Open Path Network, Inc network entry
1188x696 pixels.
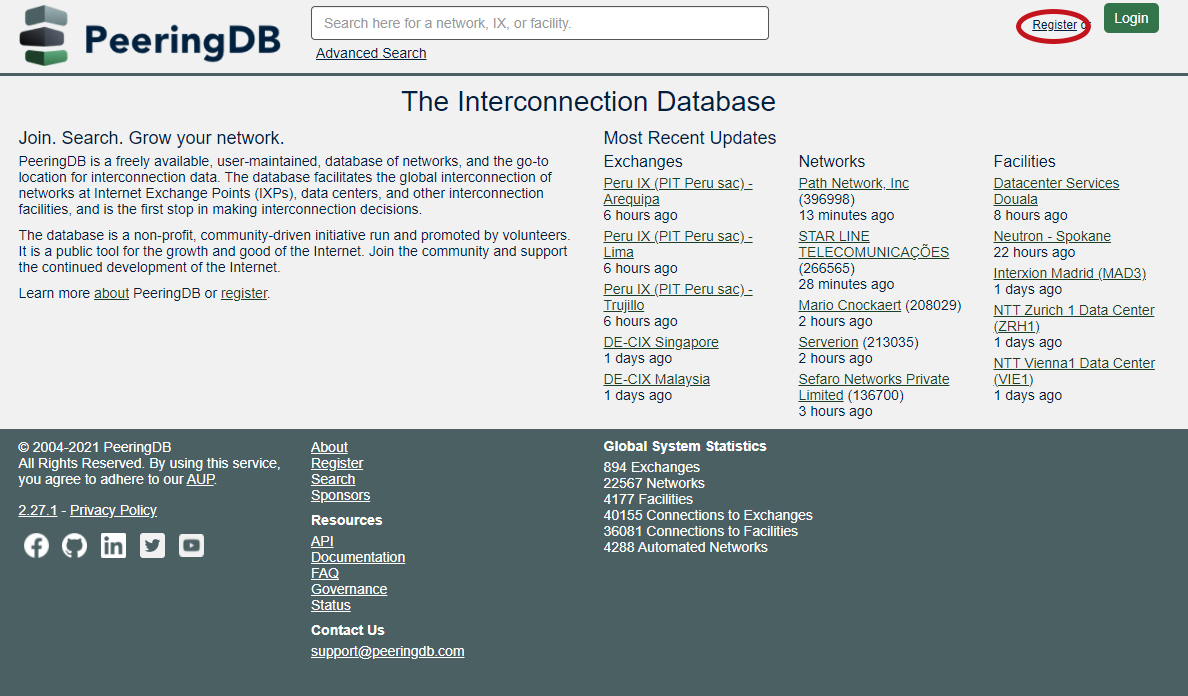coord(853,183)
